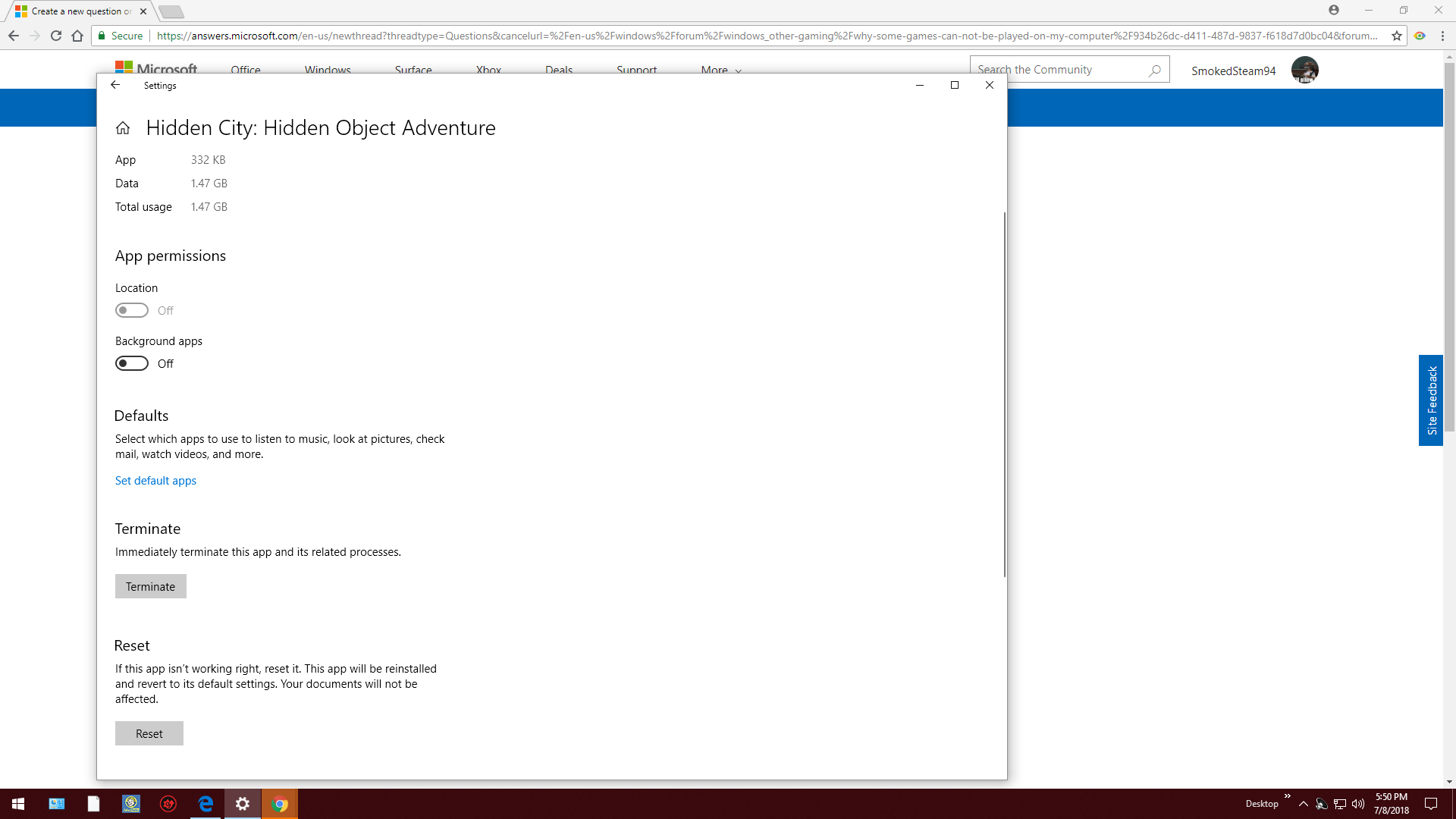Open the network tray icon
The width and height of the screenshot is (1456, 819).
1340,804
